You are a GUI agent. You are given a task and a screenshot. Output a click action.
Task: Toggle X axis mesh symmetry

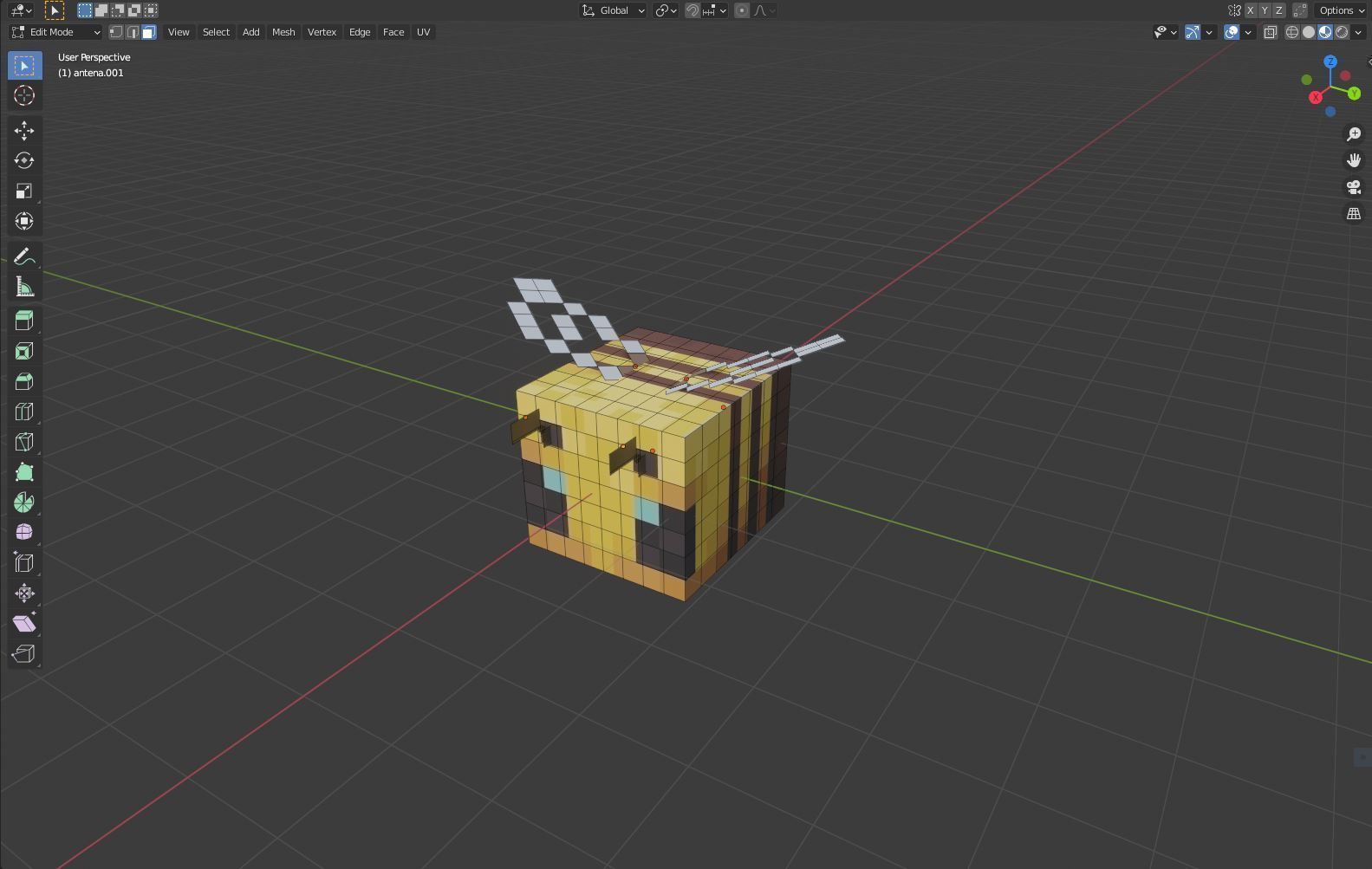click(x=1250, y=10)
